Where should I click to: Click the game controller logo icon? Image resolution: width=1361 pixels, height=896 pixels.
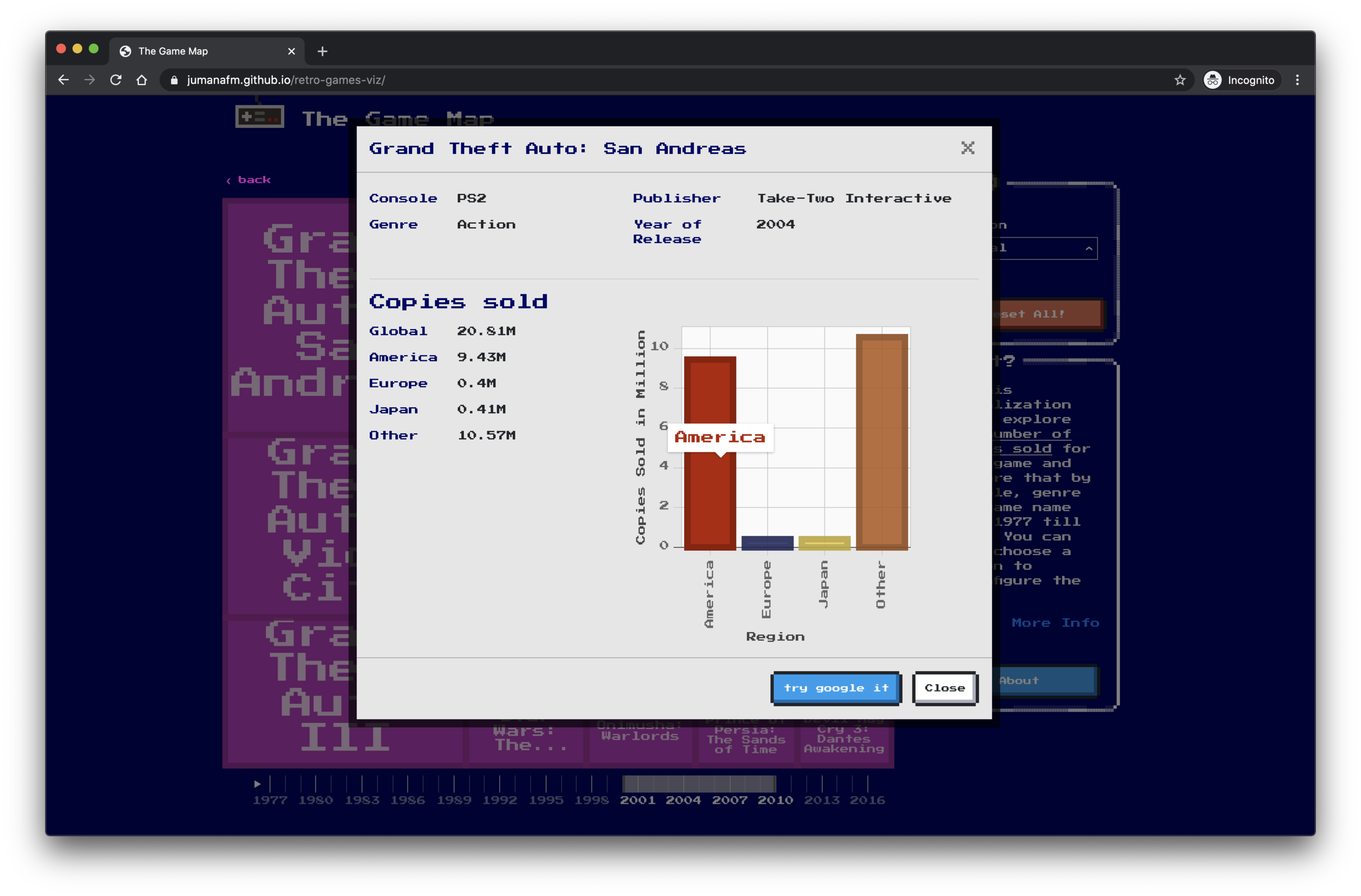click(x=260, y=116)
